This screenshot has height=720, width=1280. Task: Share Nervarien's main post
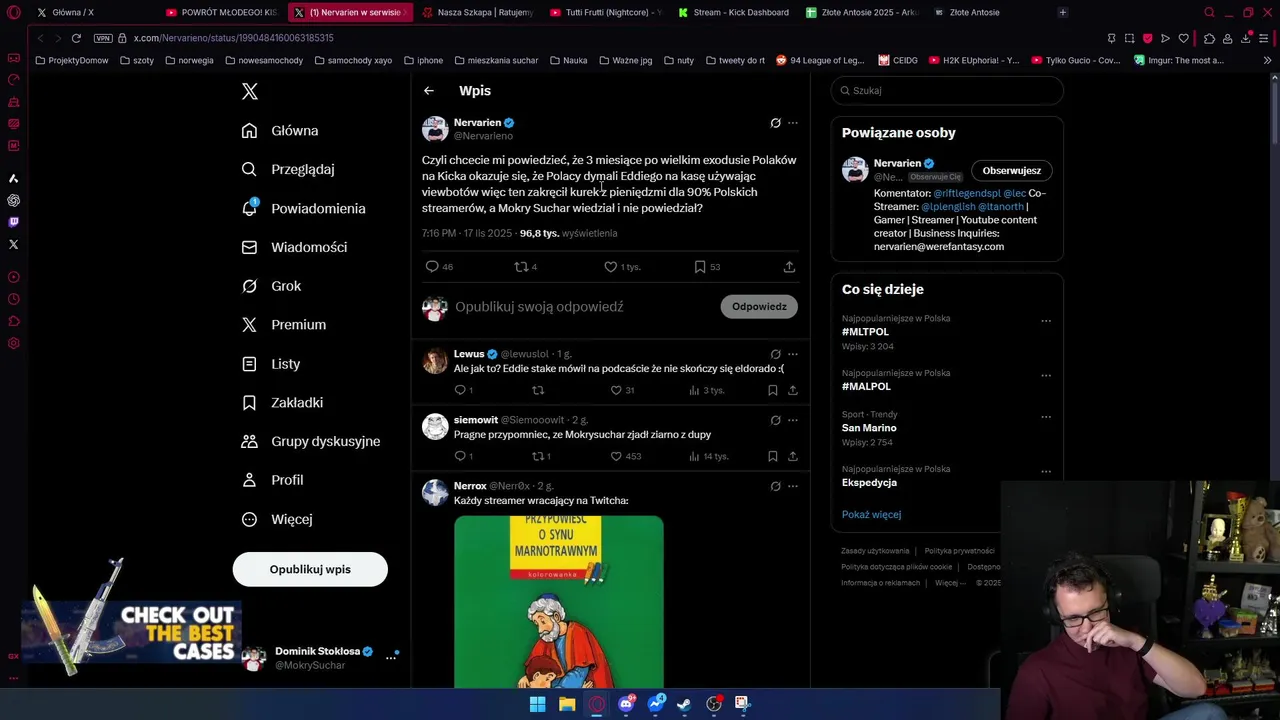(789, 266)
